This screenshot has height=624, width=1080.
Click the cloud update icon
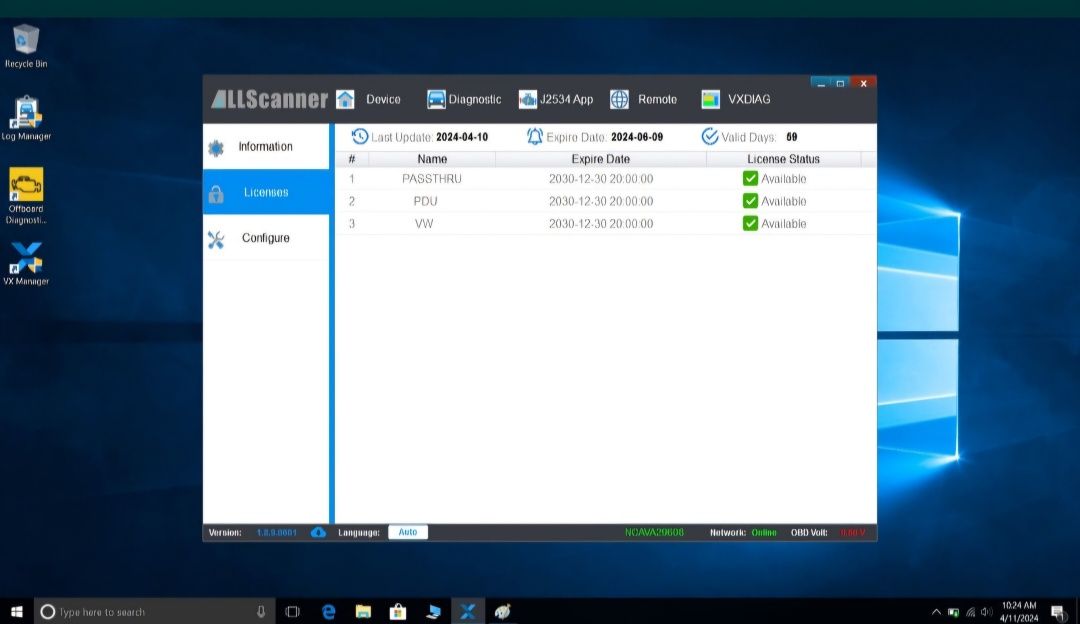tap(318, 532)
